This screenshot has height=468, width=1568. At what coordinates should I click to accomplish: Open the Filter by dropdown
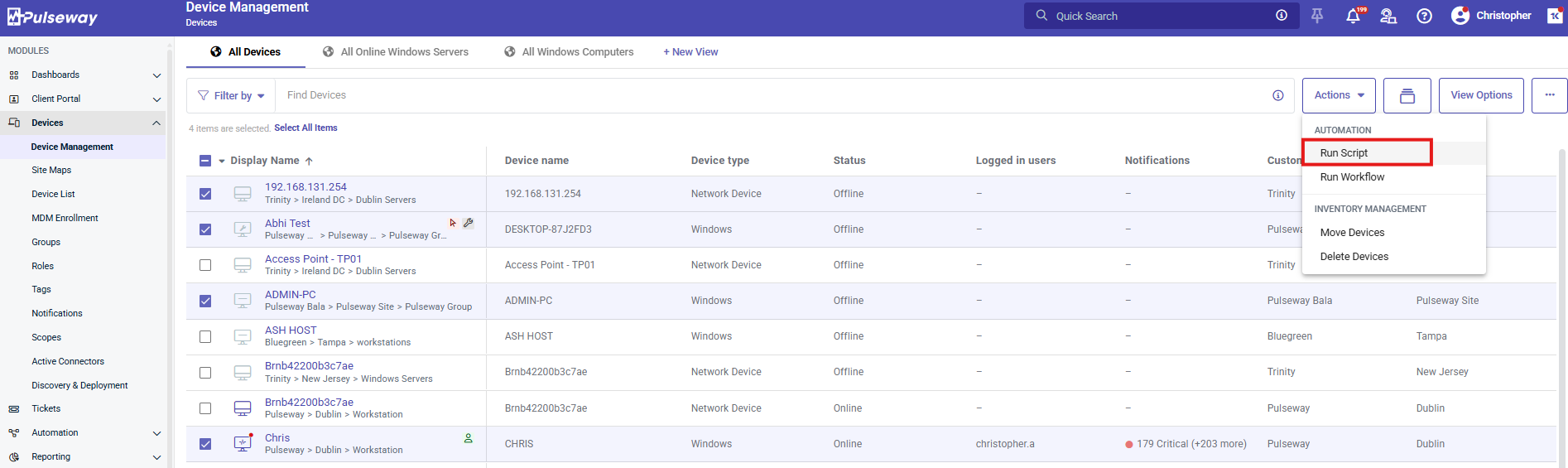click(x=231, y=96)
